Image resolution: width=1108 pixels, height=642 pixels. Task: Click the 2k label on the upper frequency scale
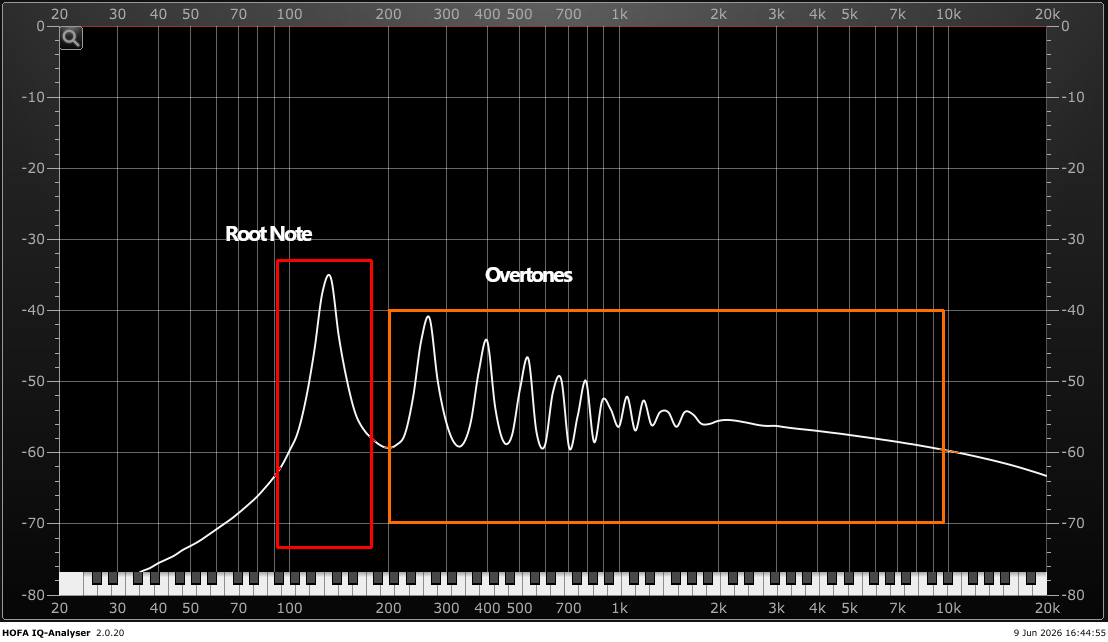pos(718,14)
